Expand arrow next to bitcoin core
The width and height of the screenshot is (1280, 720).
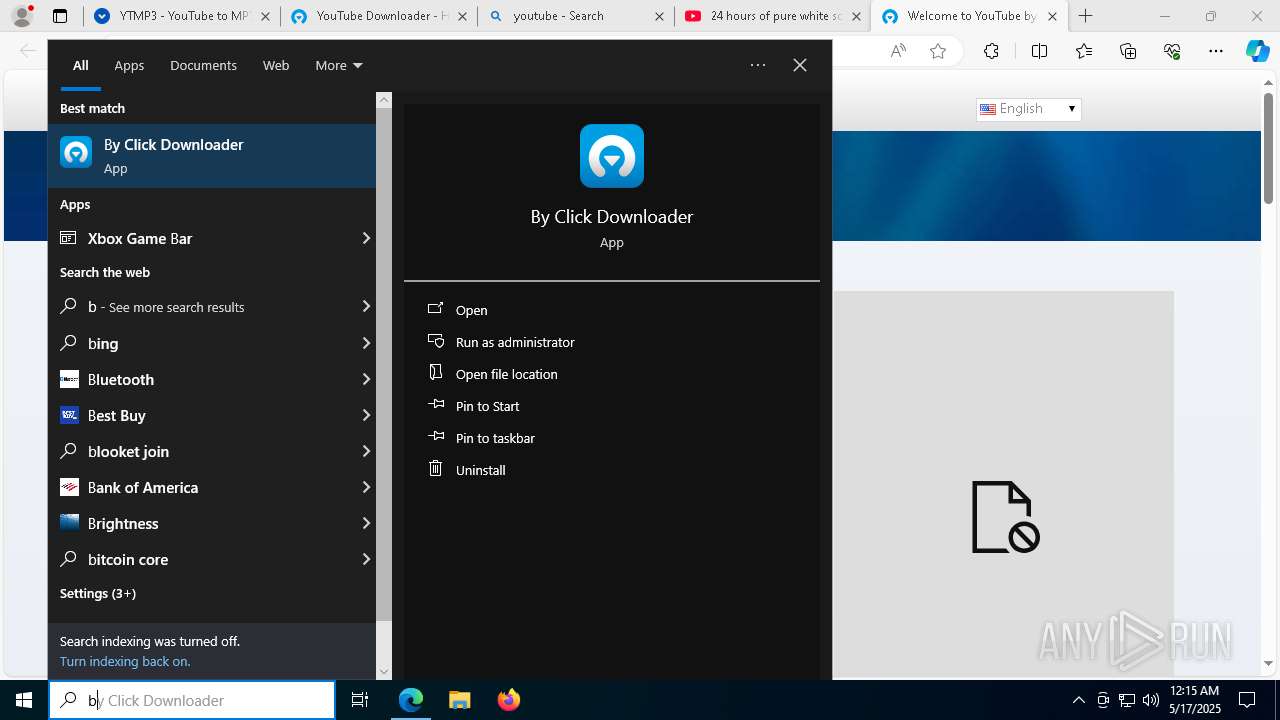(x=366, y=559)
